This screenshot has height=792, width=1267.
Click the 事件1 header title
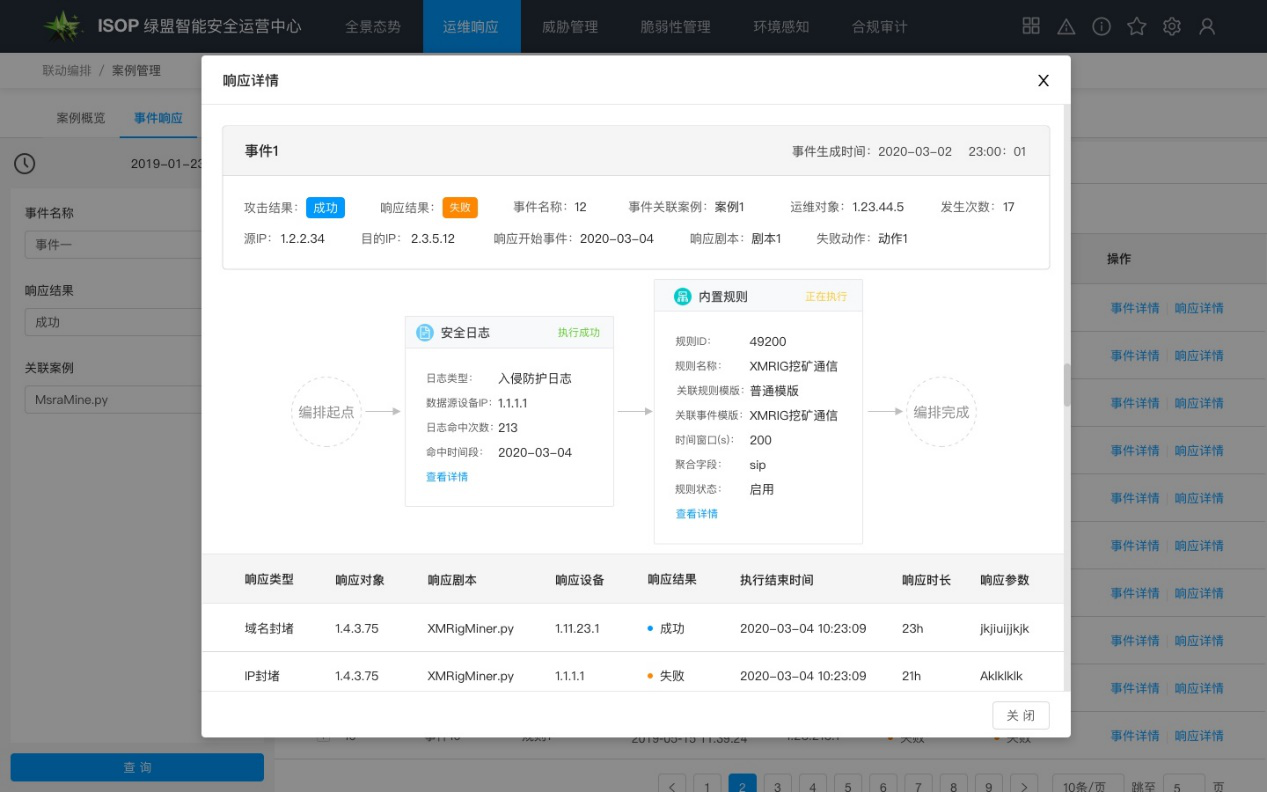[x=262, y=151]
